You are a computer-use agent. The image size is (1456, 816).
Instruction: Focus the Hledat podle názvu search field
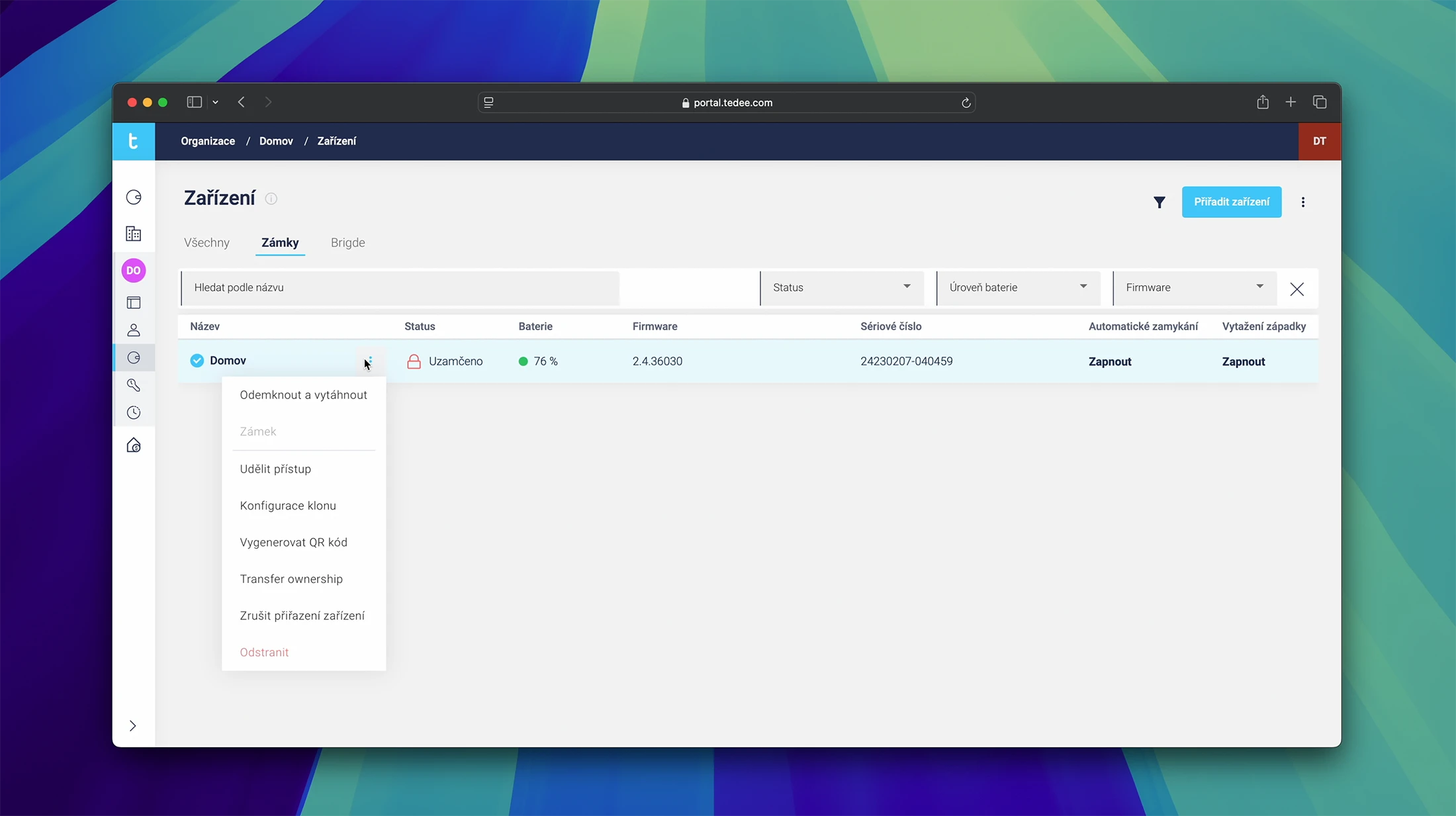pos(400,287)
